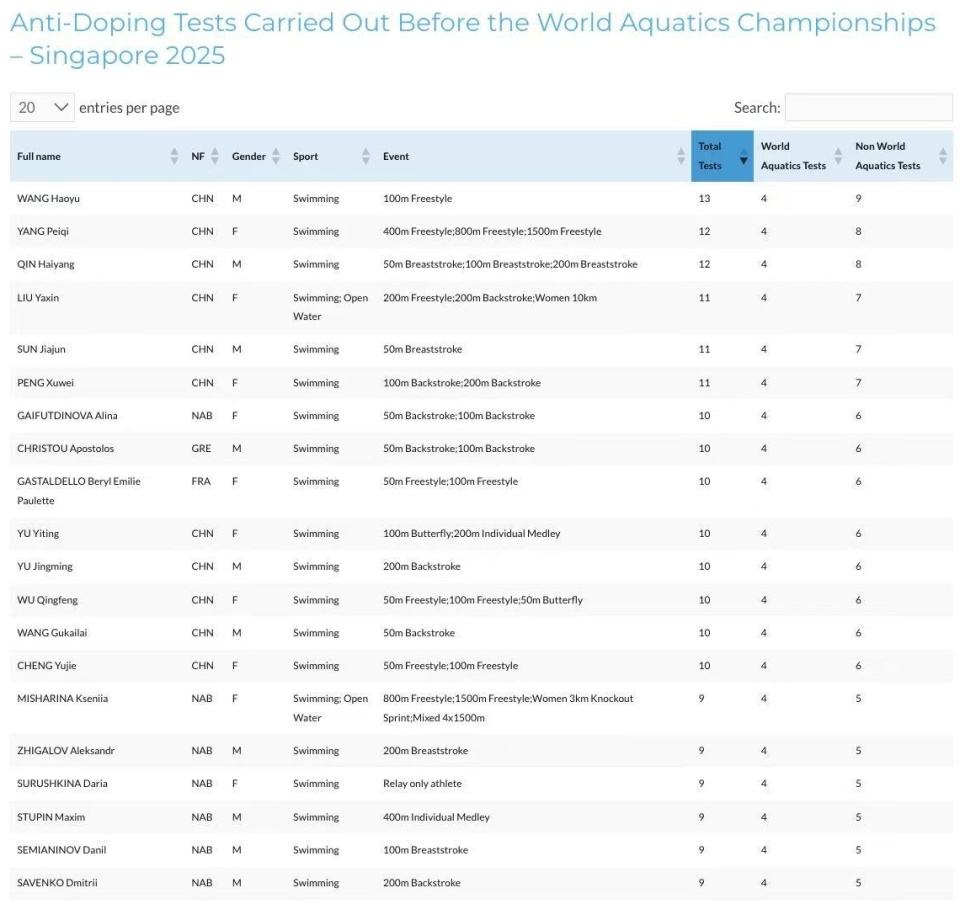The height and width of the screenshot is (904, 960).
Task: Focus the Search input field
Action: [869, 108]
